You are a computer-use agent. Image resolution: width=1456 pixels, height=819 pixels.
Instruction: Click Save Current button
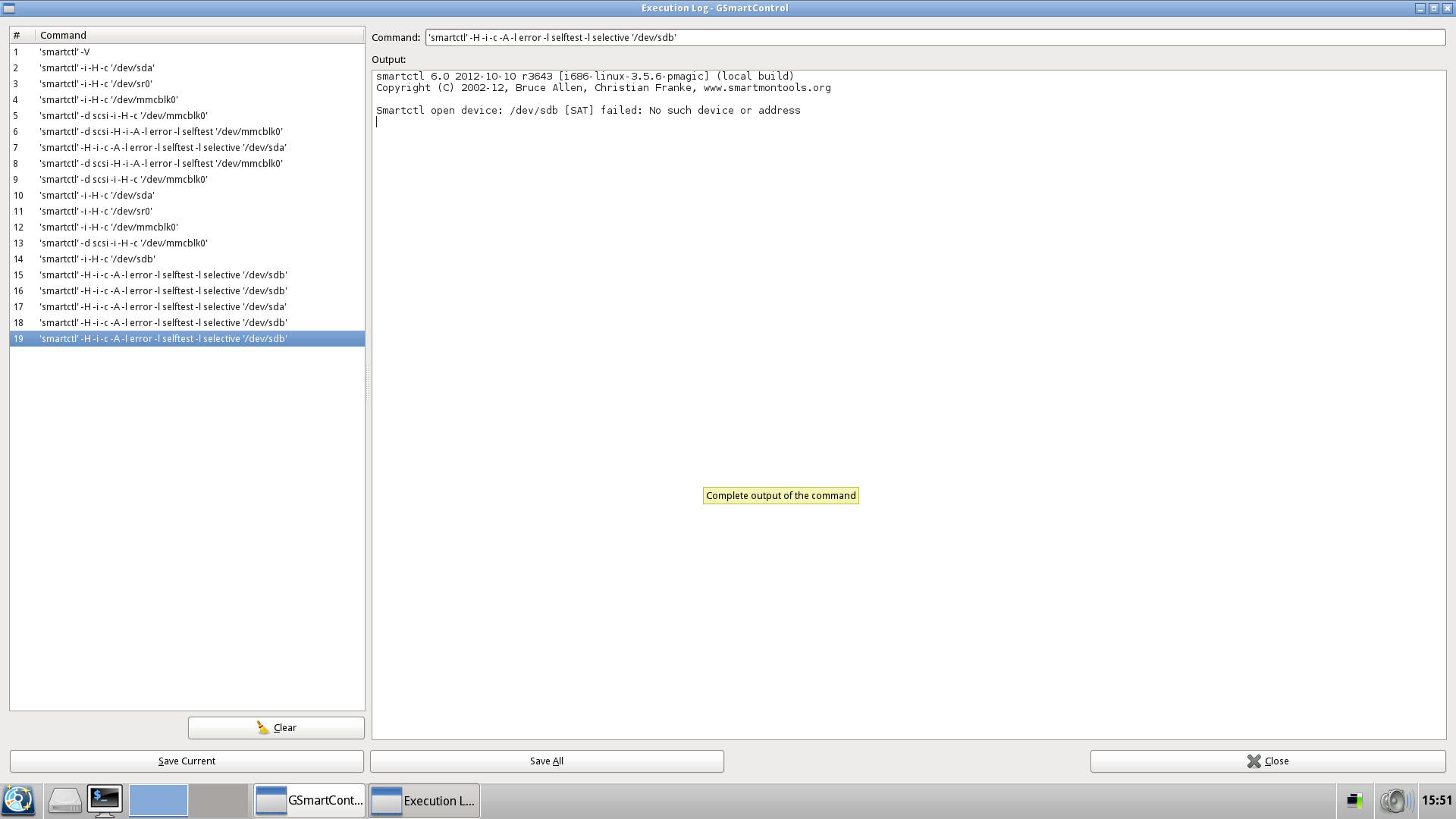pos(187,761)
